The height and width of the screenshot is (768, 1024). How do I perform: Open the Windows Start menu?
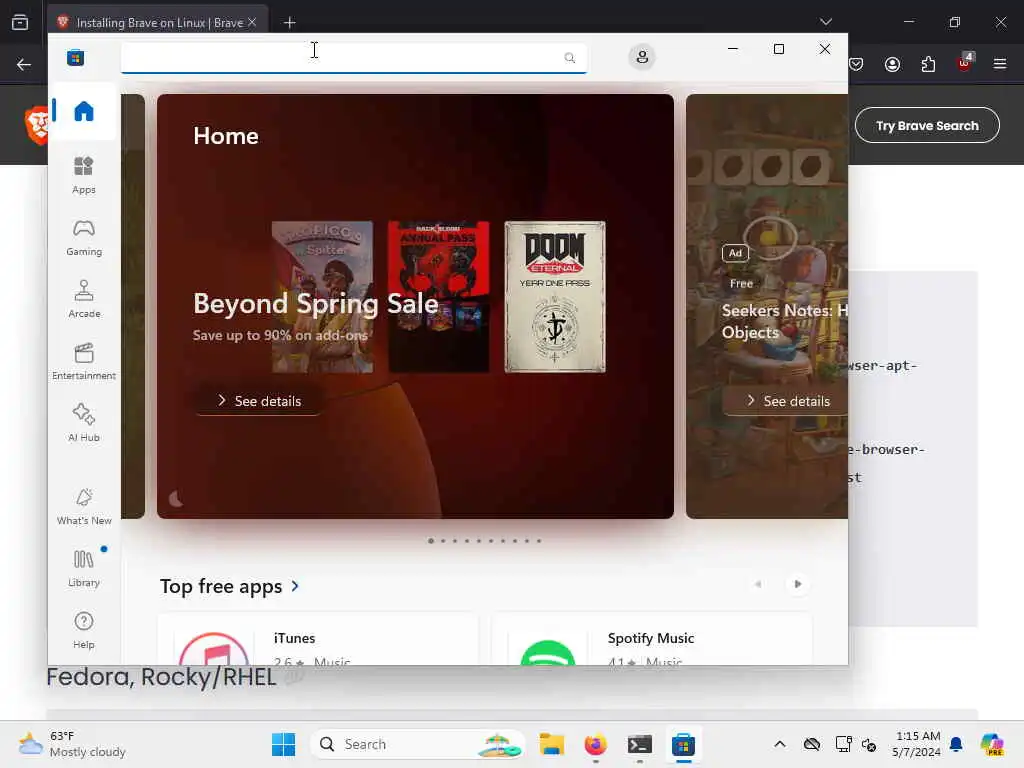click(x=283, y=744)
